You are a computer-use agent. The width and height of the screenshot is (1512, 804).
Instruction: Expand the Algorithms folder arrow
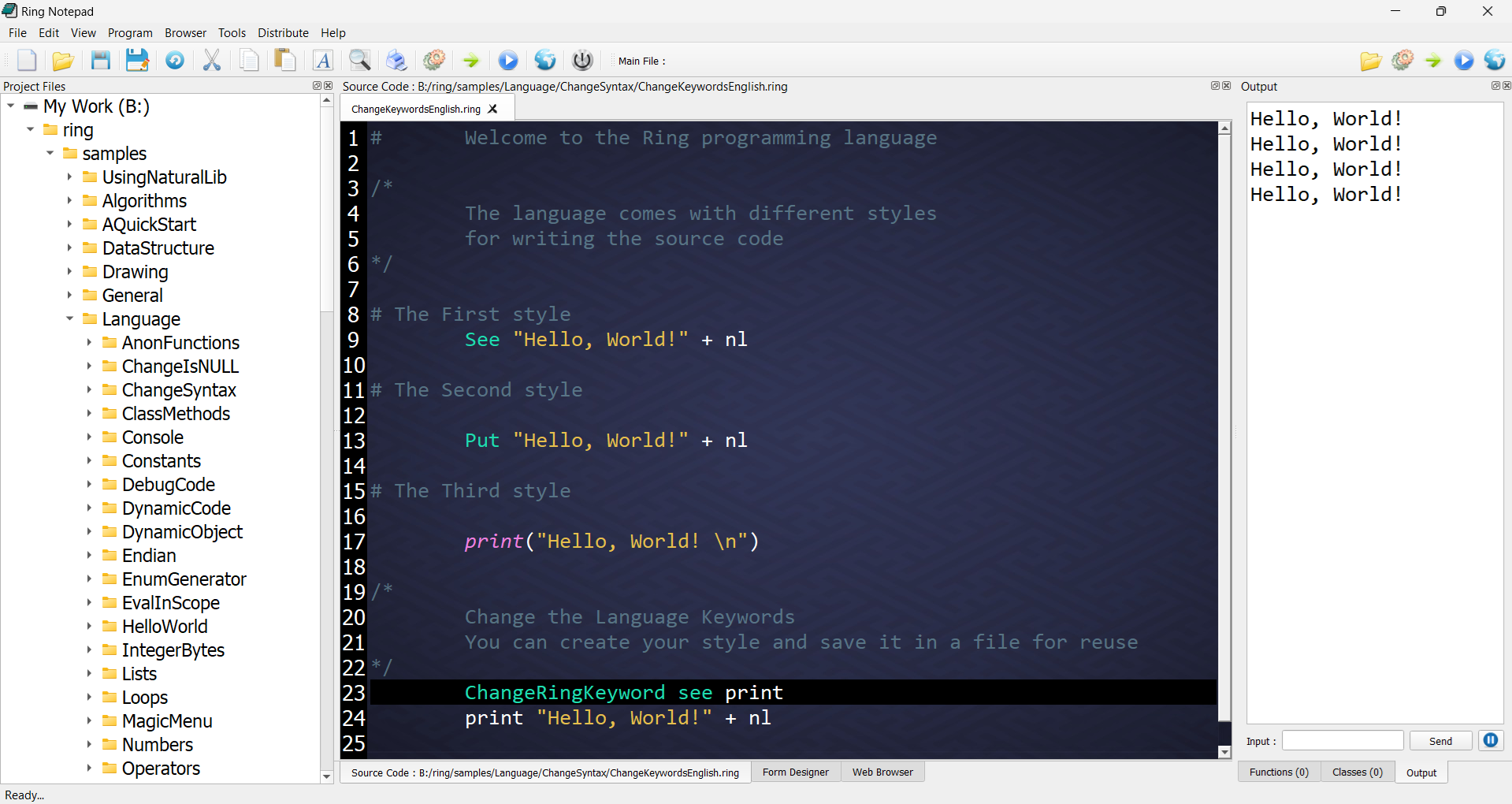pyautogui.click(x=69, y=200)
